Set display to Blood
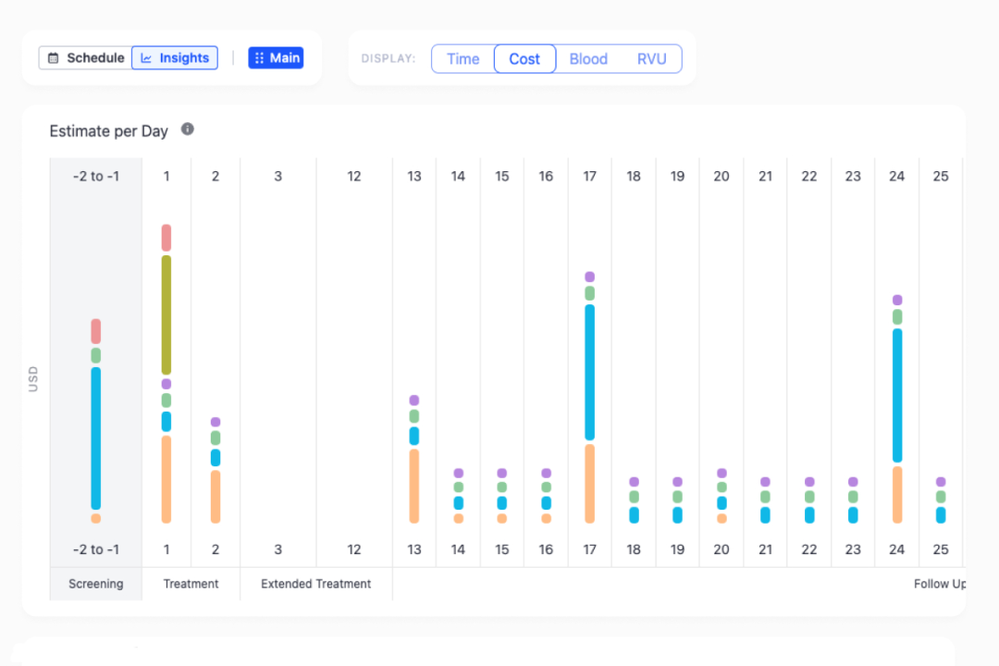This screenshot has height=666, width=999. [588, 59]
